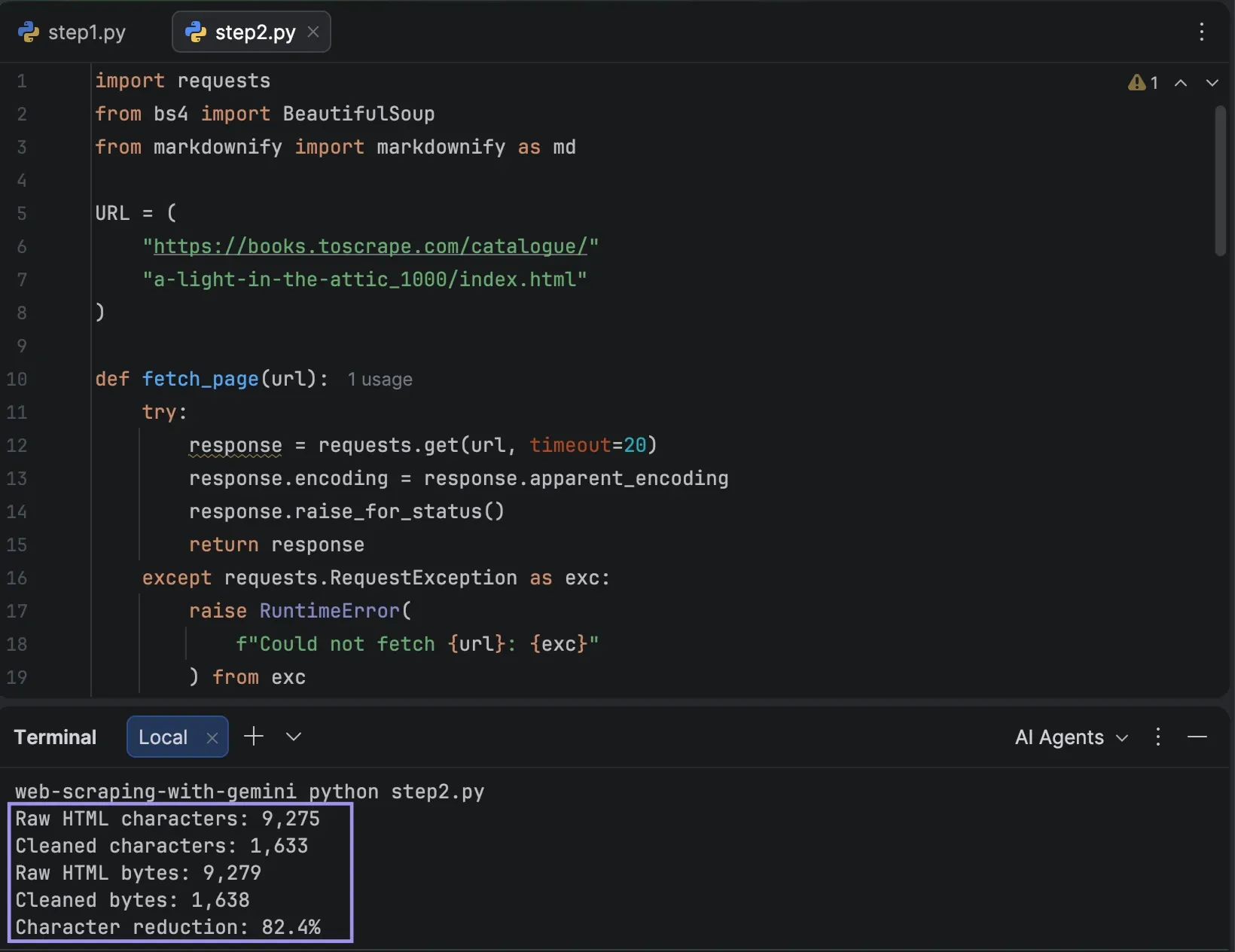This screenshot has width=1235, height=952.
Task: Click the editor vertical scrollbar
Action: point(1220,181)
